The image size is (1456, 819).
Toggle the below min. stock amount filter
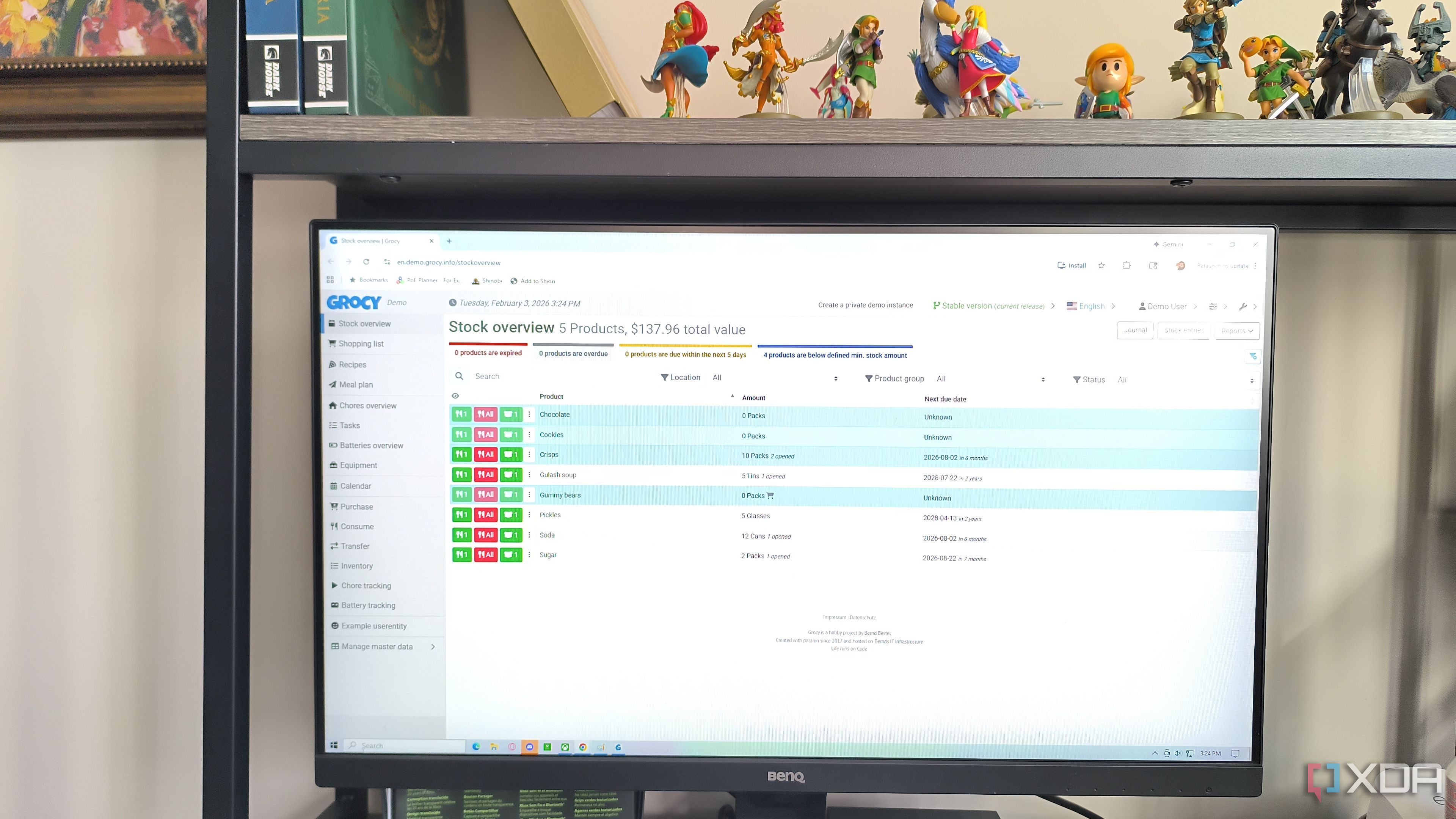[835, 356]
